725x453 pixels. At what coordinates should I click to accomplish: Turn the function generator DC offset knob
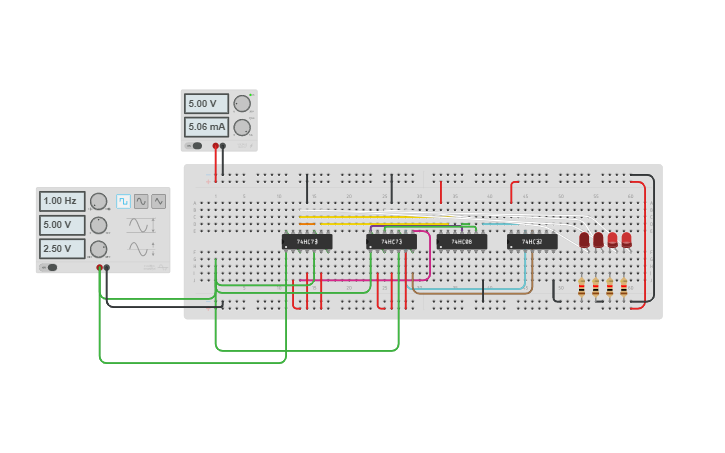coord(98,249)
